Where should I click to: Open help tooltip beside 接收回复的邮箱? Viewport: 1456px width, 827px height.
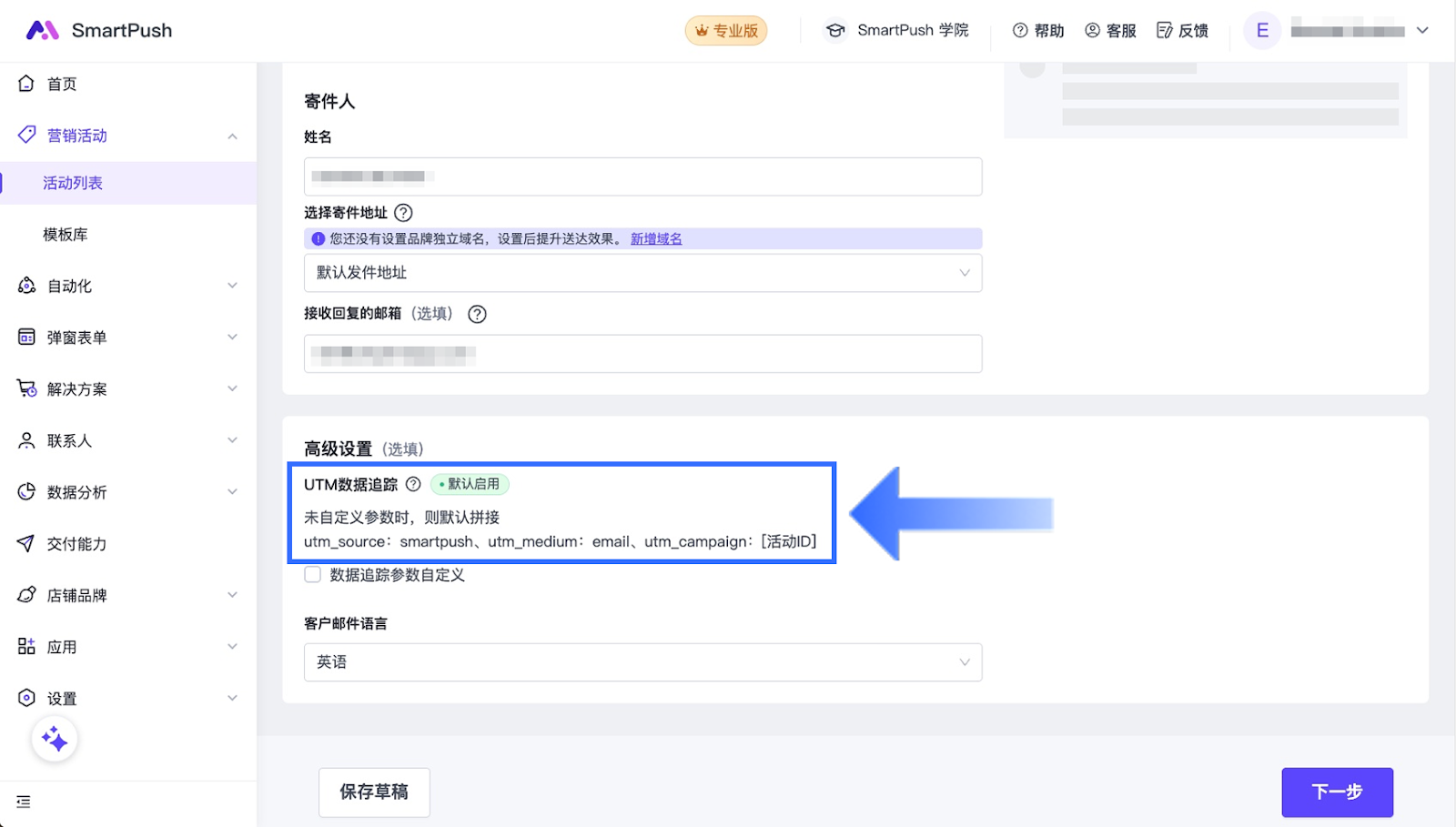[477, 314]
